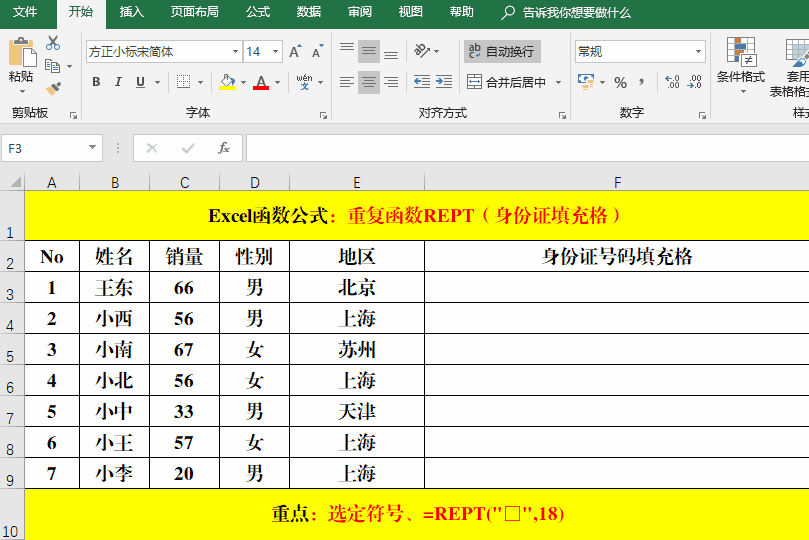This screenshot has height=540, width=809.
Task: Confirm entry with the checkmark icon
Action: [x=188, y=148]
